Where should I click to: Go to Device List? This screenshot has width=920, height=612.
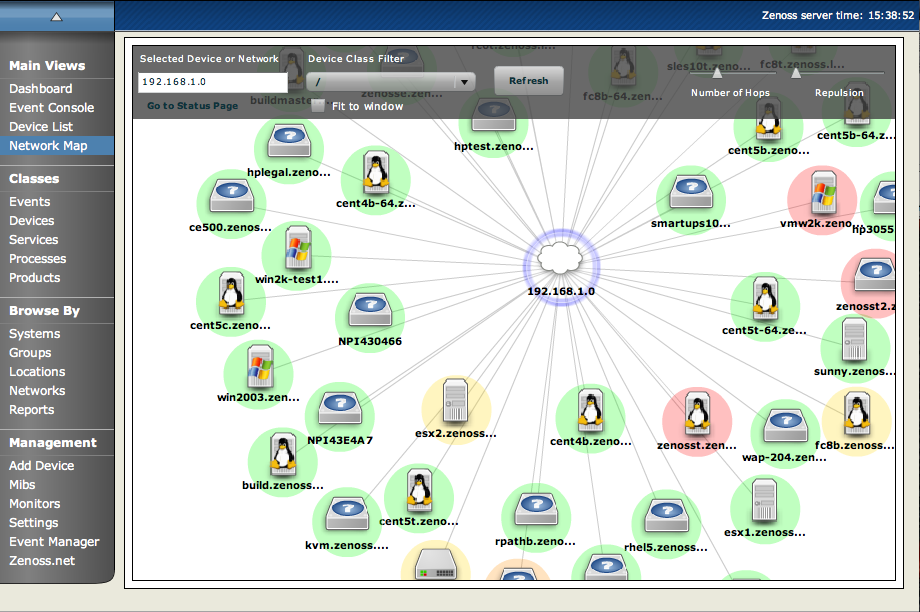click(x=41, y=127)
